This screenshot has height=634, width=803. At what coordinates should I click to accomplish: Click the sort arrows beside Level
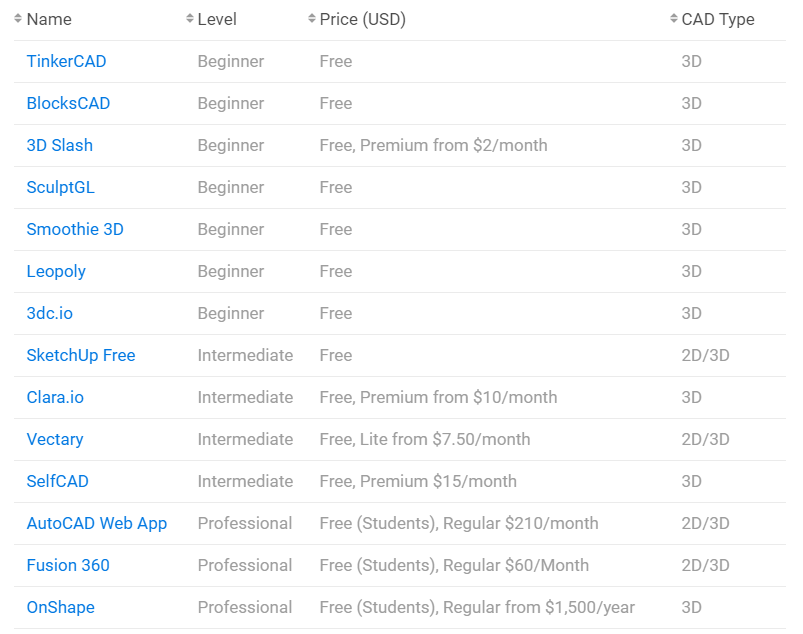190,19
